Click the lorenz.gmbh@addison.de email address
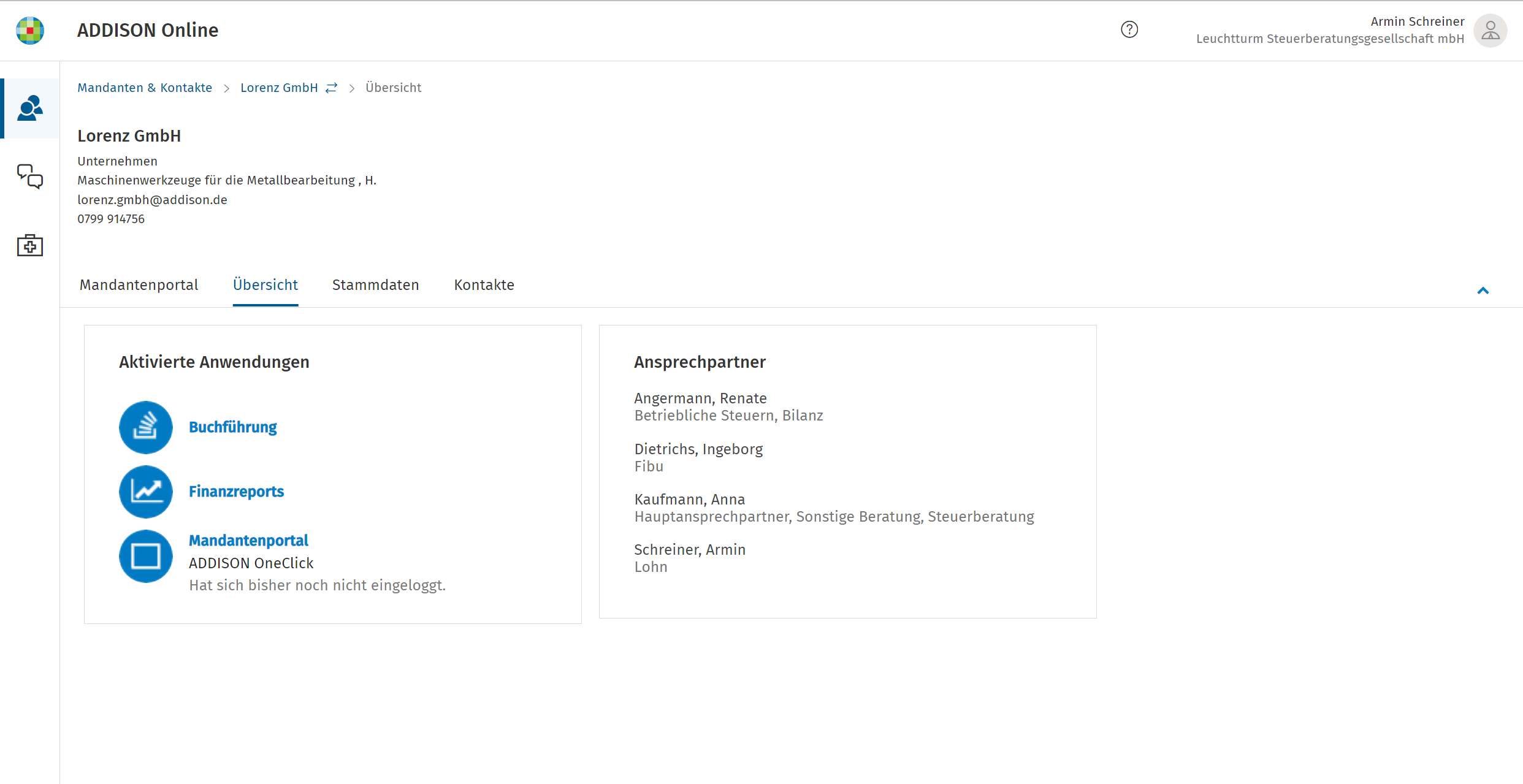The image size is (1523, 784). pos(152,200)
